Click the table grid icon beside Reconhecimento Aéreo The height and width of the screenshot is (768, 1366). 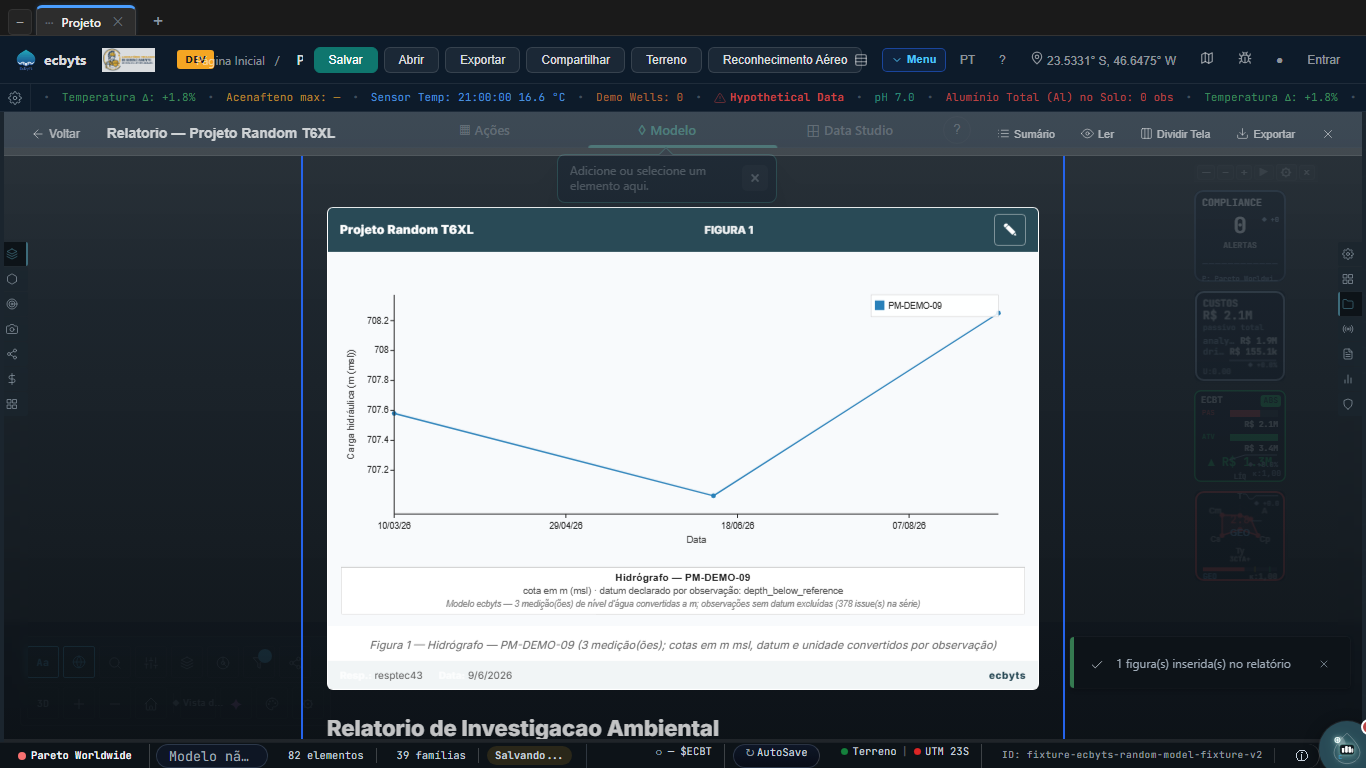click(x=860, y=60)
